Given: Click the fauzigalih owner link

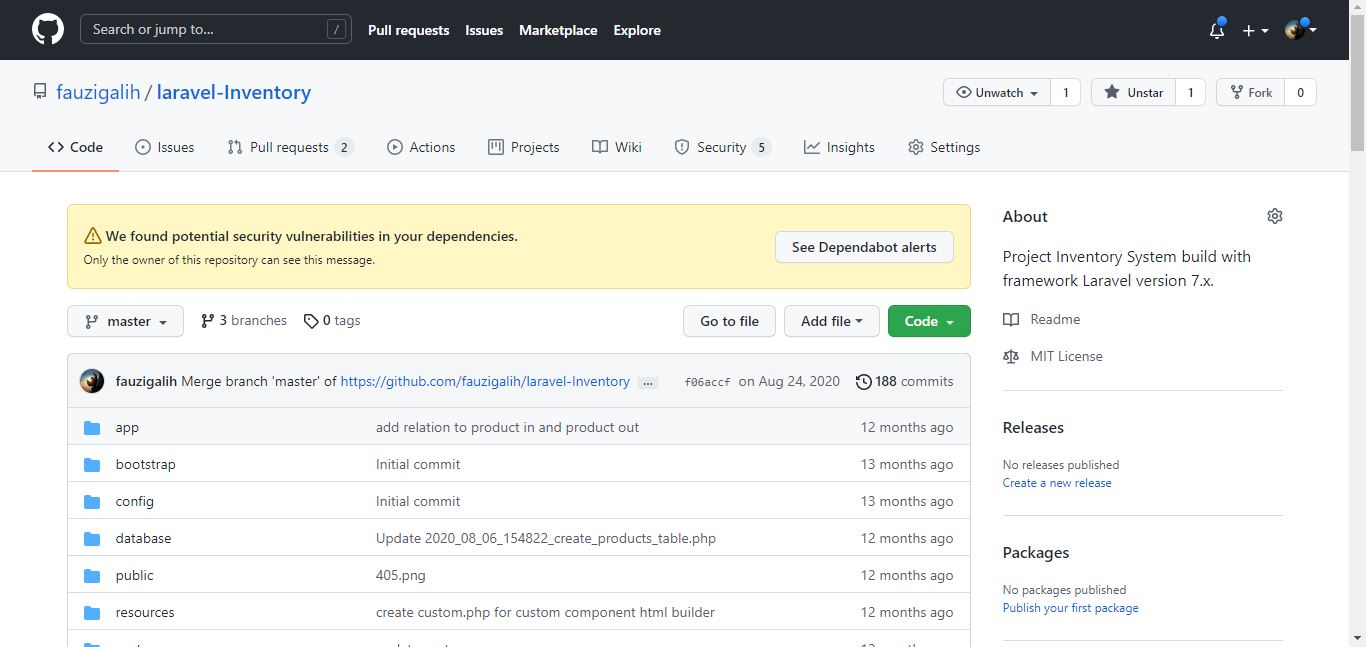Looking at the screenshot, I should 98,92.
